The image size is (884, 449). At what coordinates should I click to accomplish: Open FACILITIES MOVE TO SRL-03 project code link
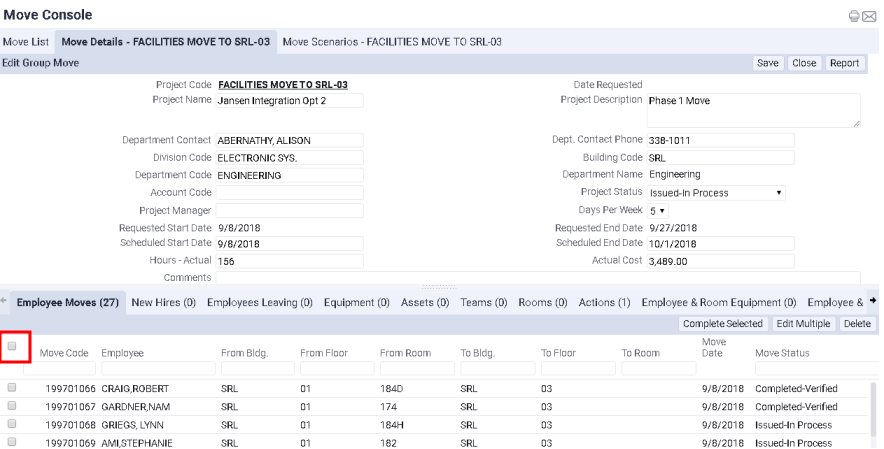tap(283, 85)
